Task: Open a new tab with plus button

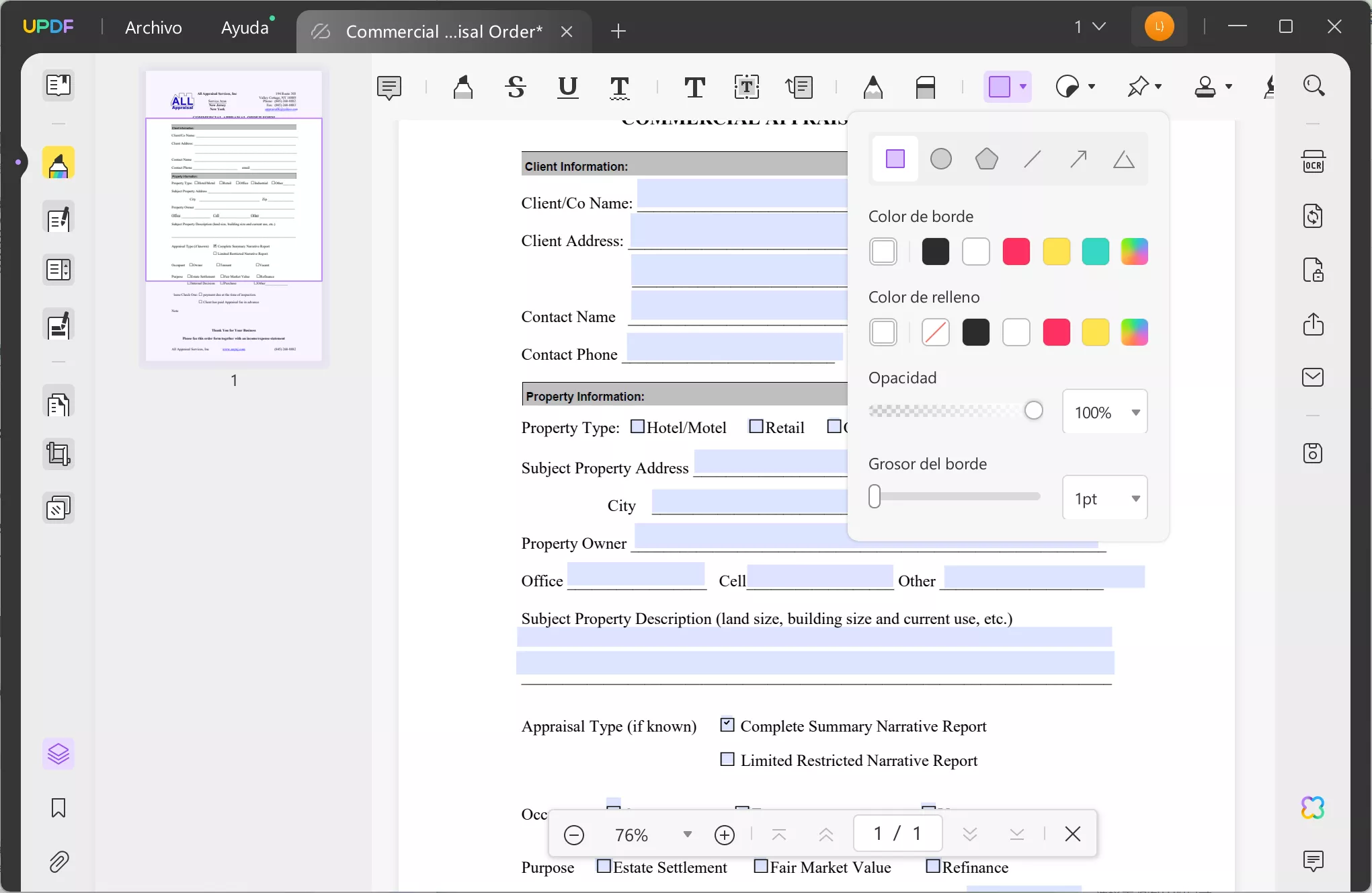Action: (x=618, y=31)
